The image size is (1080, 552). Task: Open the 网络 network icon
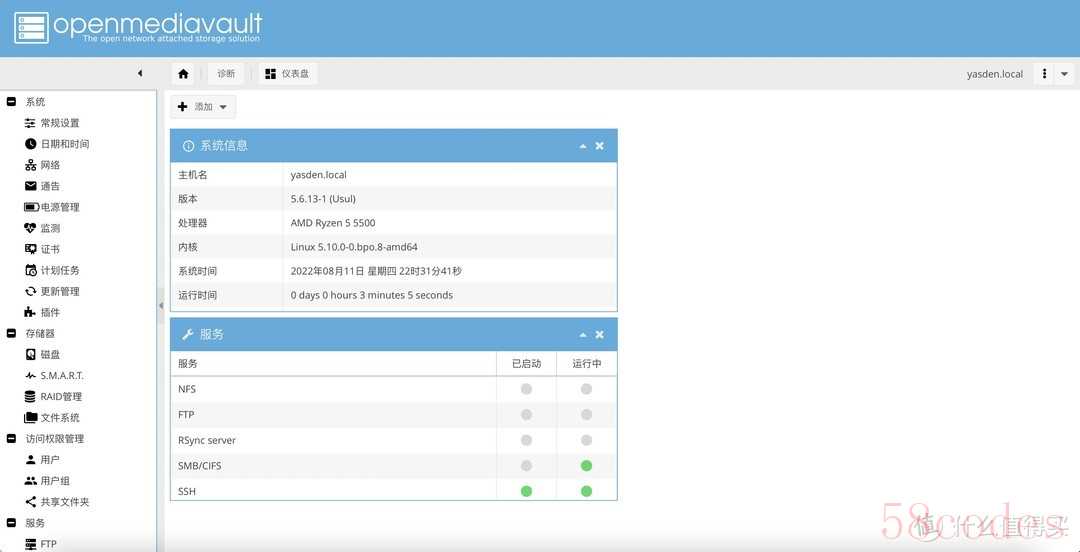click(30, 165)
